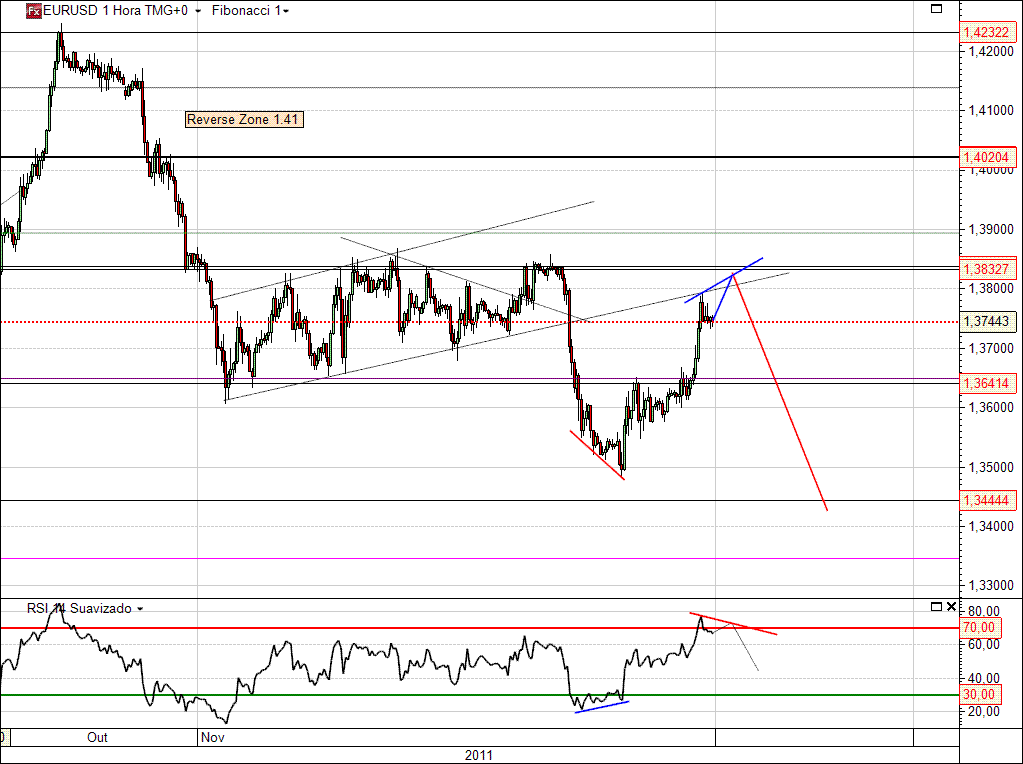The height and width of the screenshot is (764, 1023).
Task: Click the Fx chart symbol icon
Action: 34,10
